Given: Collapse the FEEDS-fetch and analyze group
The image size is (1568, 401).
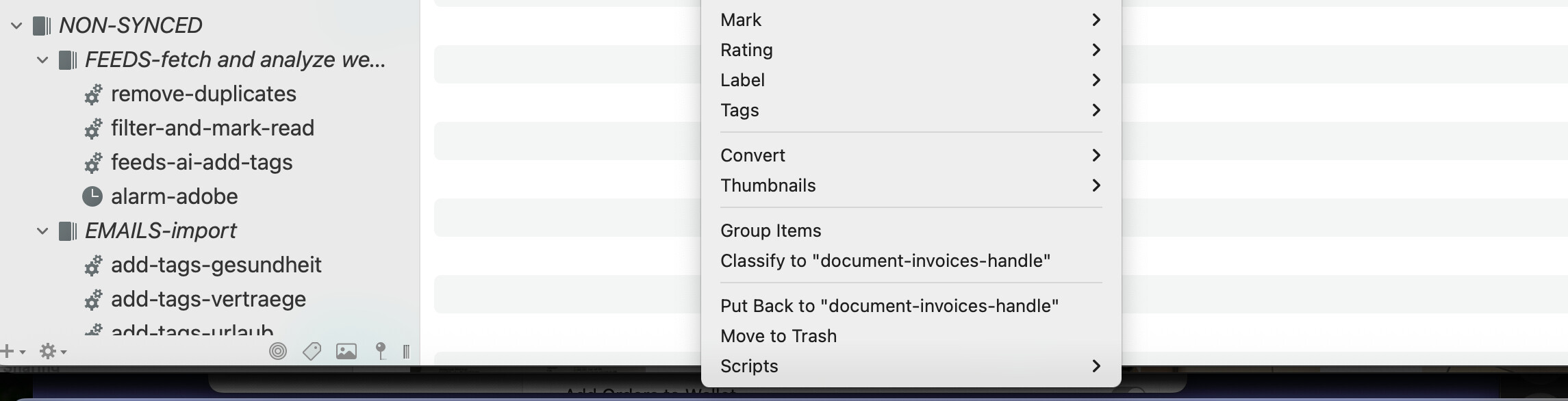Looking at the screenshot, I should pyautogui.click(x=42, y=60).
